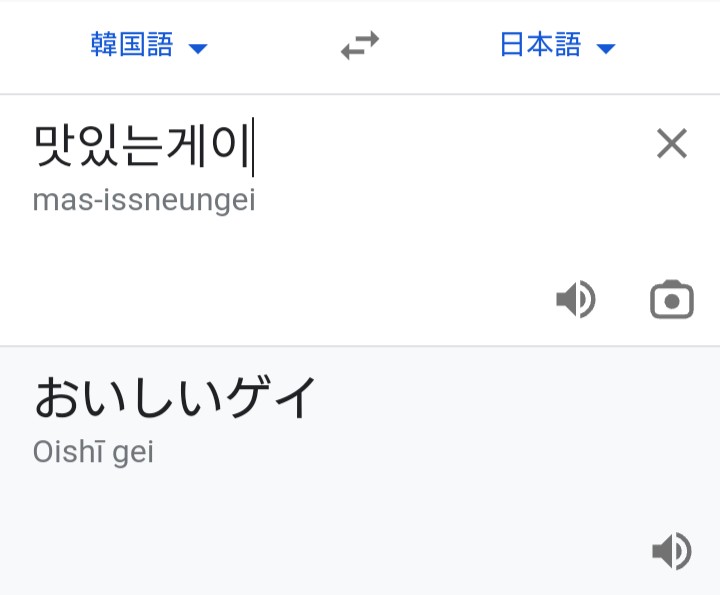The height and width of the screenshot is (595, 720).
Task: Click the word Oishī in the romanized output
Action: pyautogui.click(x=67, y=452)
